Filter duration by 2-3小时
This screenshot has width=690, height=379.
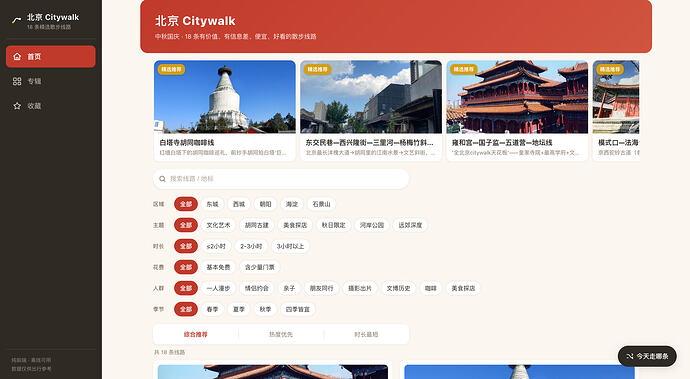coord(251,246)
